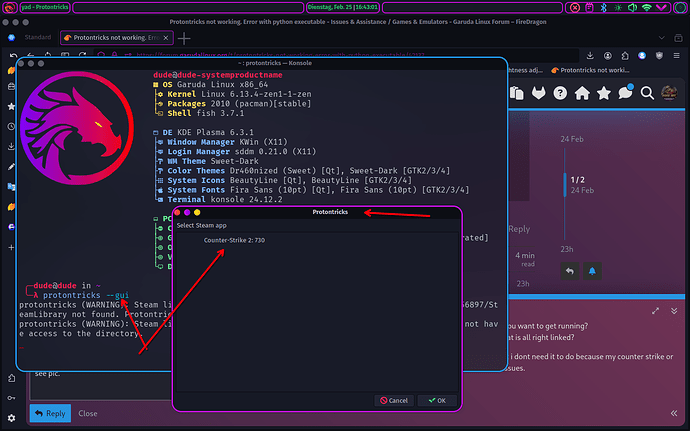Open the speaker volume tray icon

click(632, 7)
